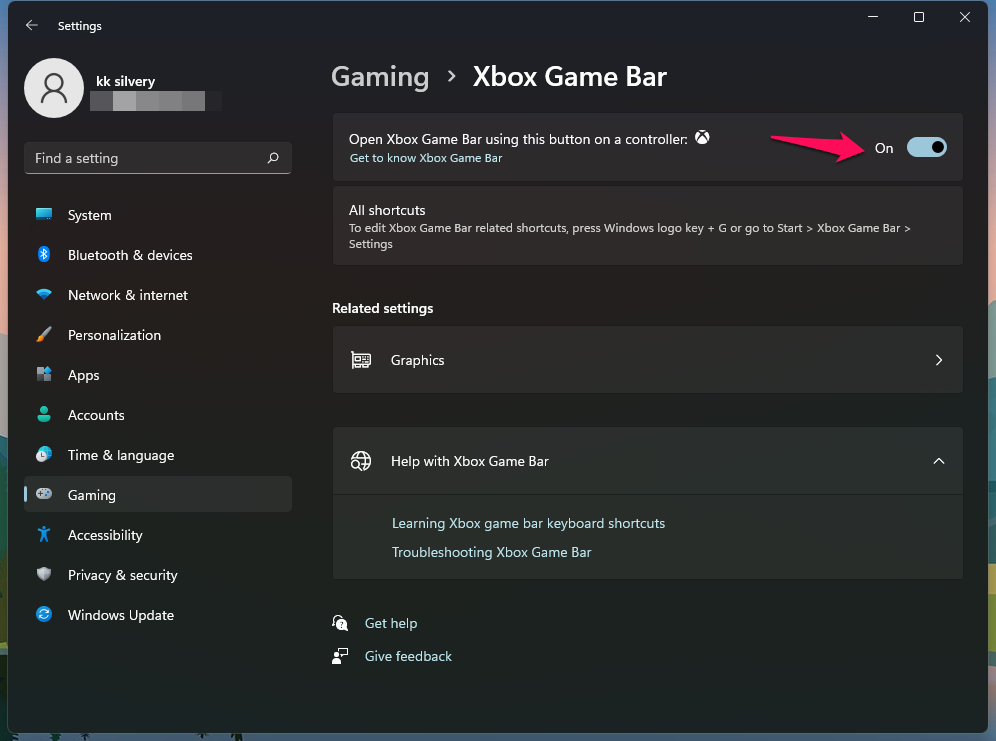Image resolution: width=996 pixels, height=741 pixels.
Task: Open Learning Xbox game bar keyboard shortcuts link
Action: point(528,523)
